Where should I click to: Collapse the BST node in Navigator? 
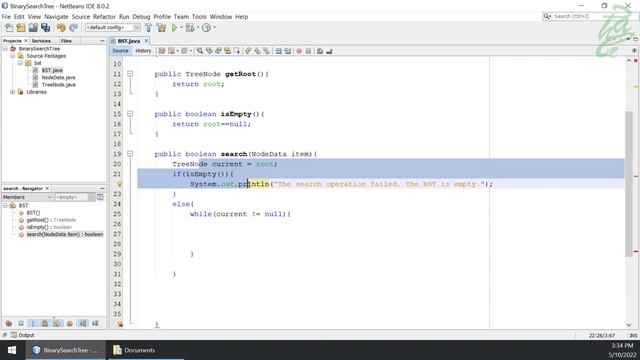(x=5, y=206)
